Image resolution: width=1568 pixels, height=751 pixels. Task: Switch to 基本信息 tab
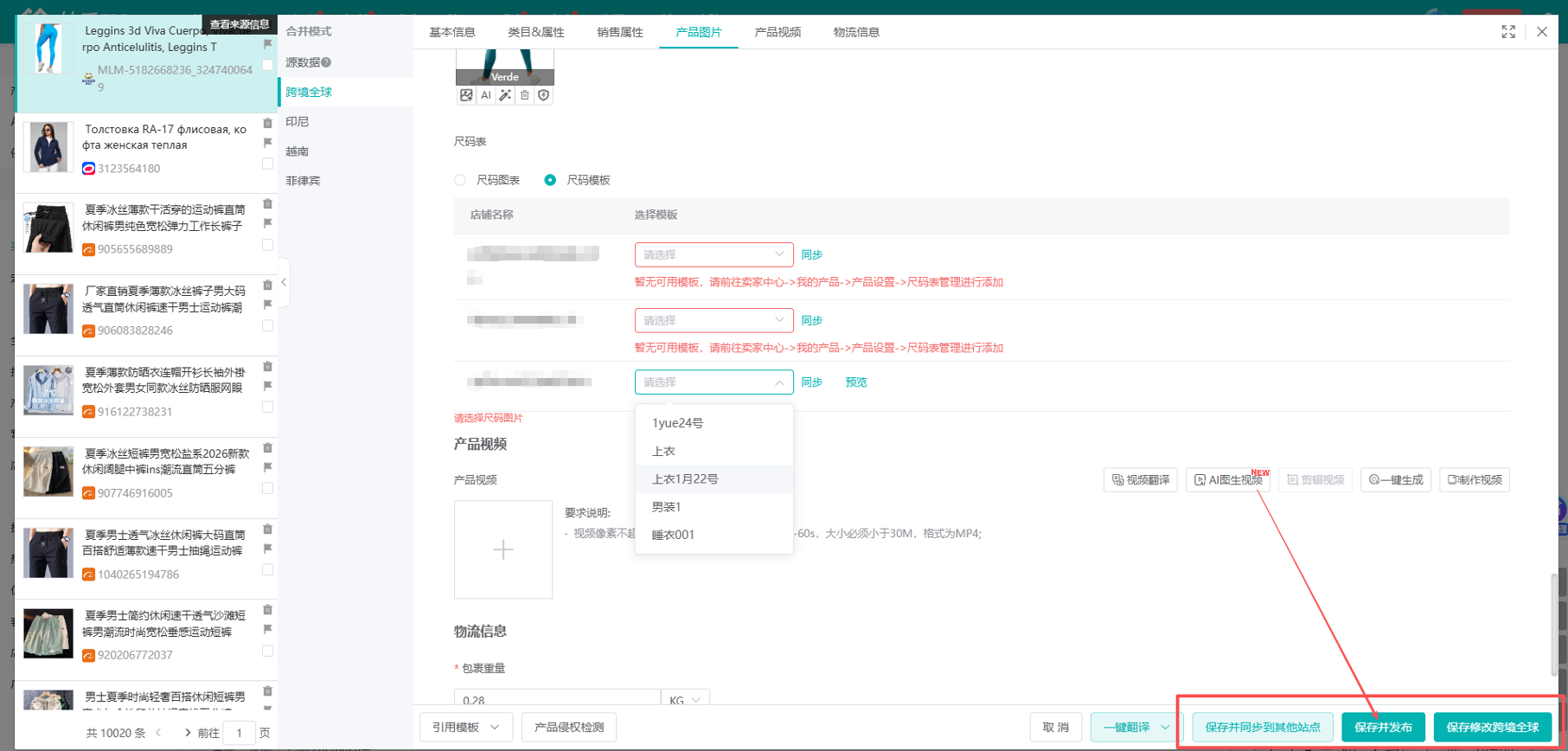coord(452,32)
